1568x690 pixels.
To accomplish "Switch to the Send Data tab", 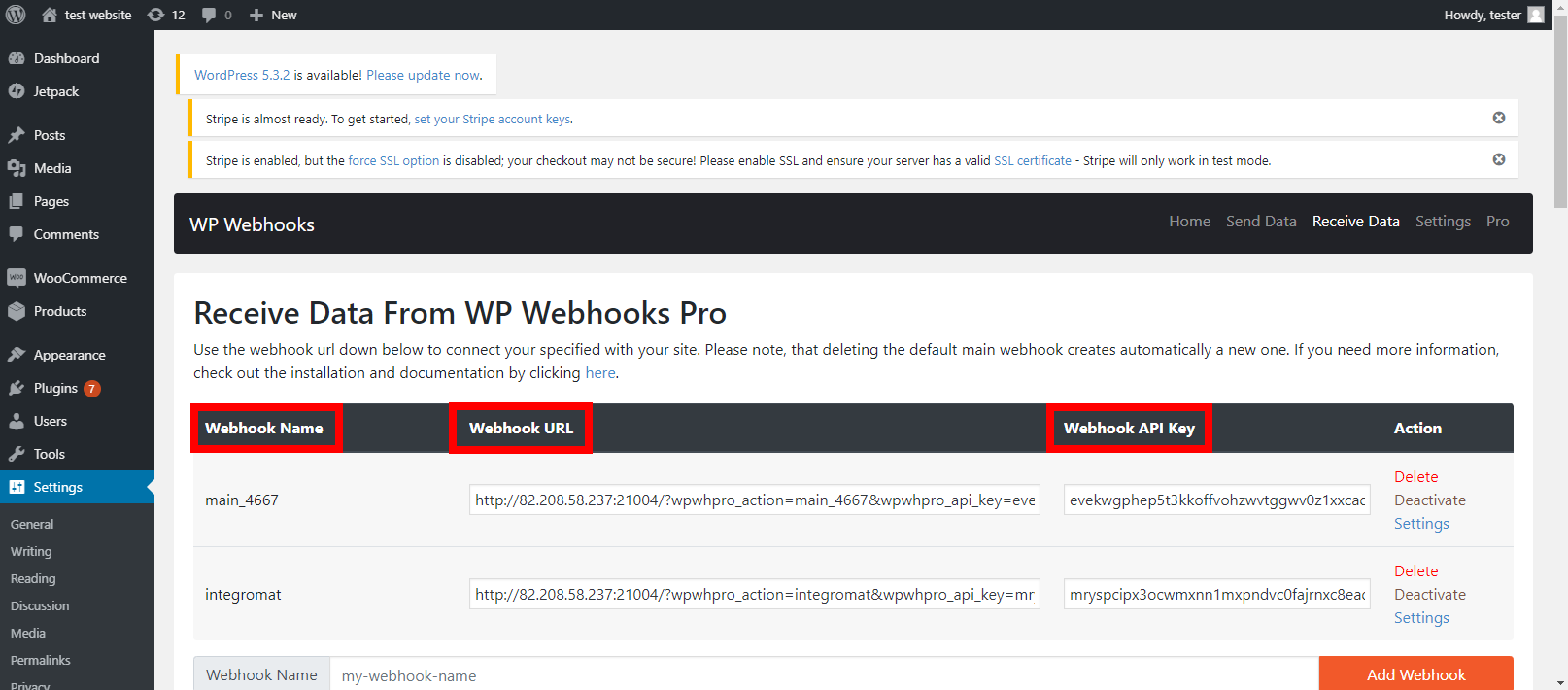I will tap(1261, 222).
